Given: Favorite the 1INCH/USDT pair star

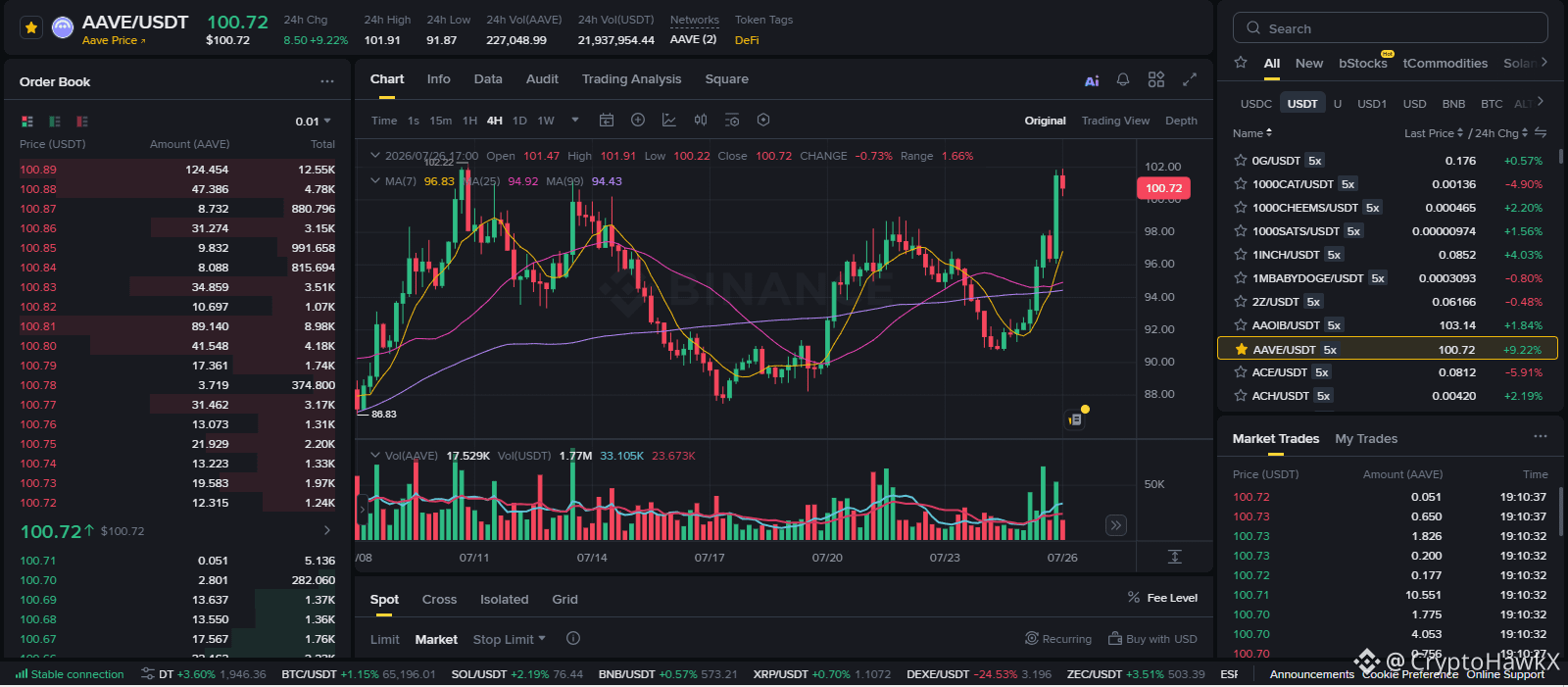Looking at the screenshot, I should click(1241, 255).
